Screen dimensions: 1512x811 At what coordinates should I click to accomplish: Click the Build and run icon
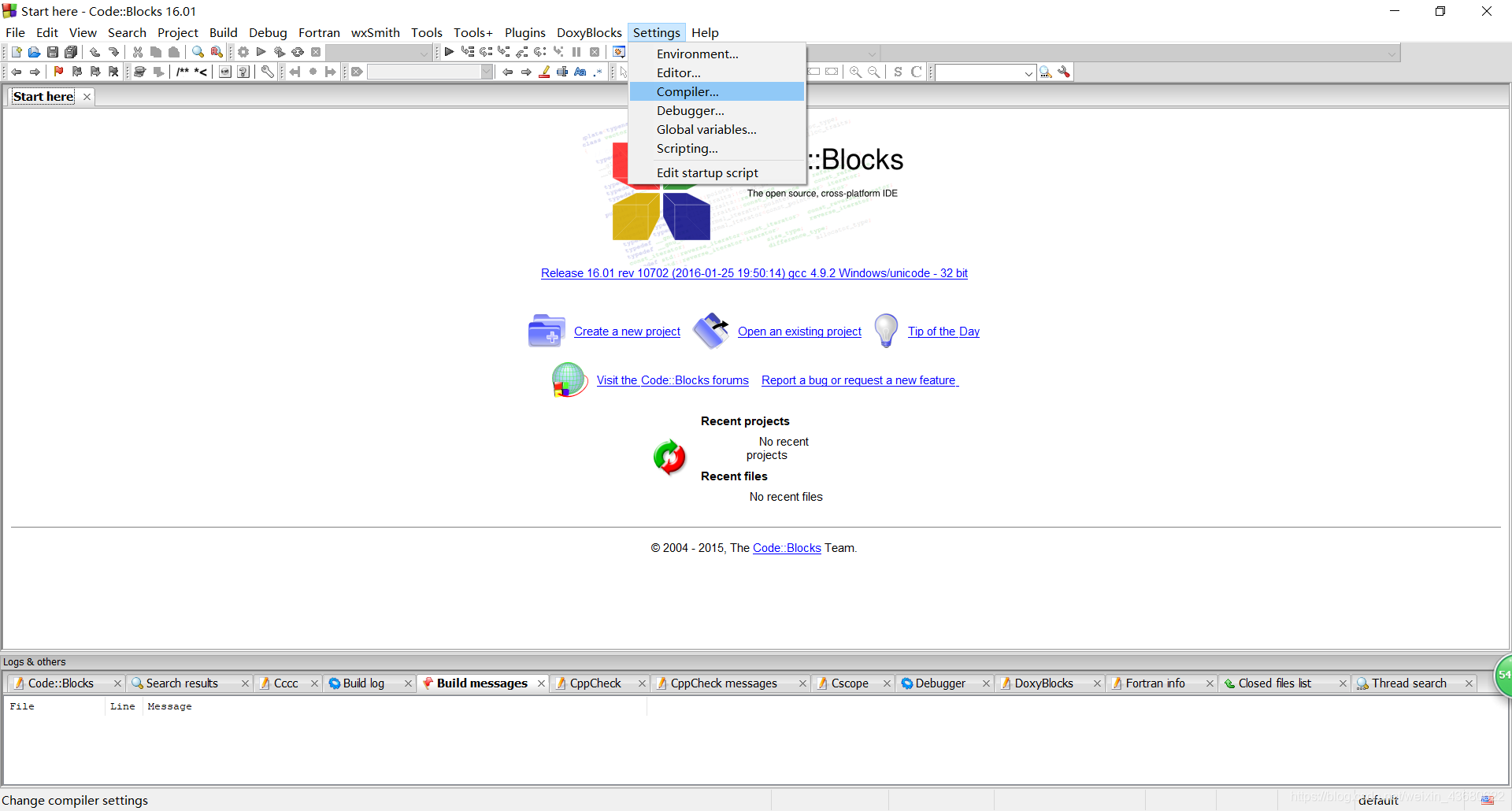280,52
